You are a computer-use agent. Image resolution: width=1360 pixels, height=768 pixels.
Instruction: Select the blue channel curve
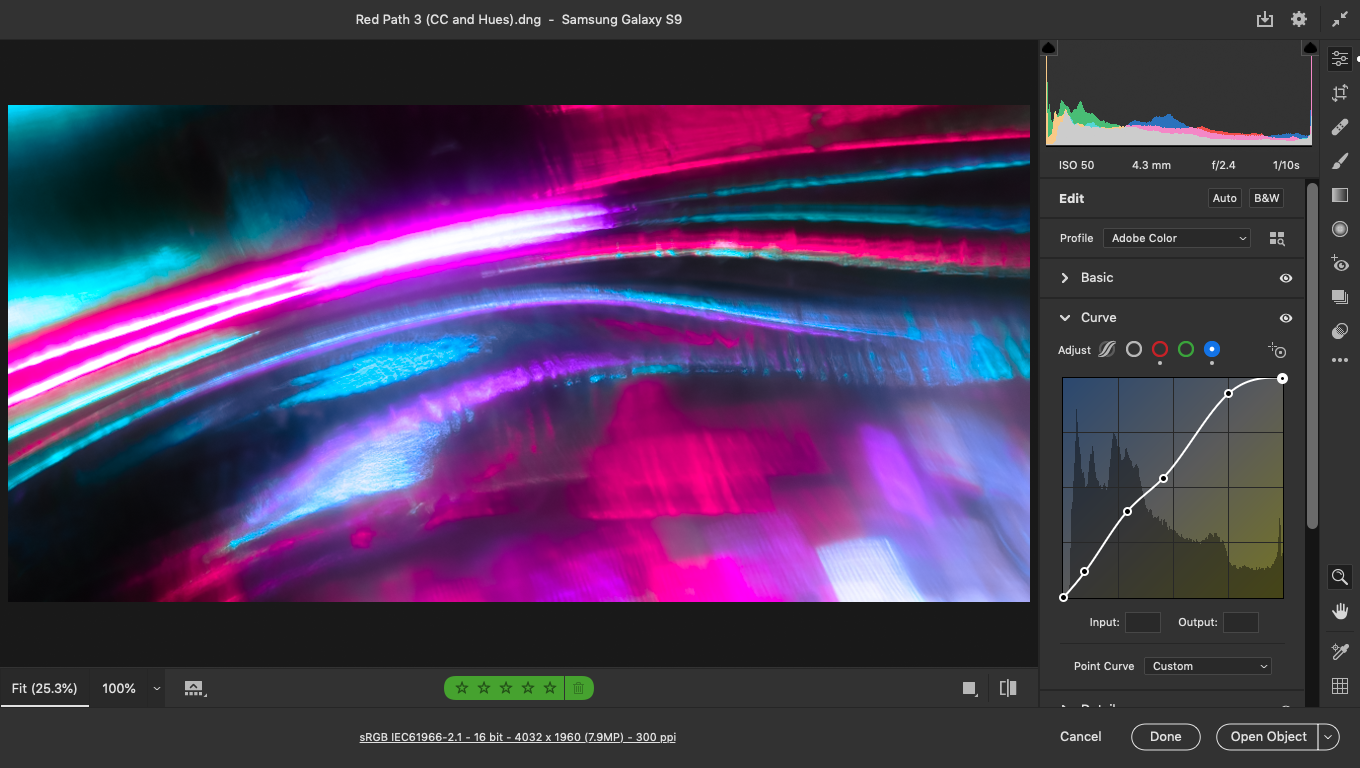(x=1212, y=349)
